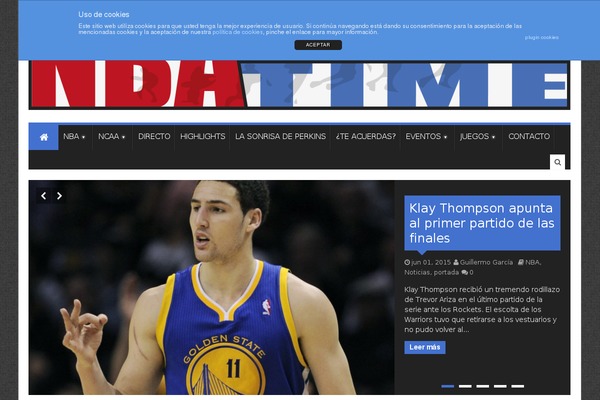Show previous slide with left arrow

pos(44,196)
